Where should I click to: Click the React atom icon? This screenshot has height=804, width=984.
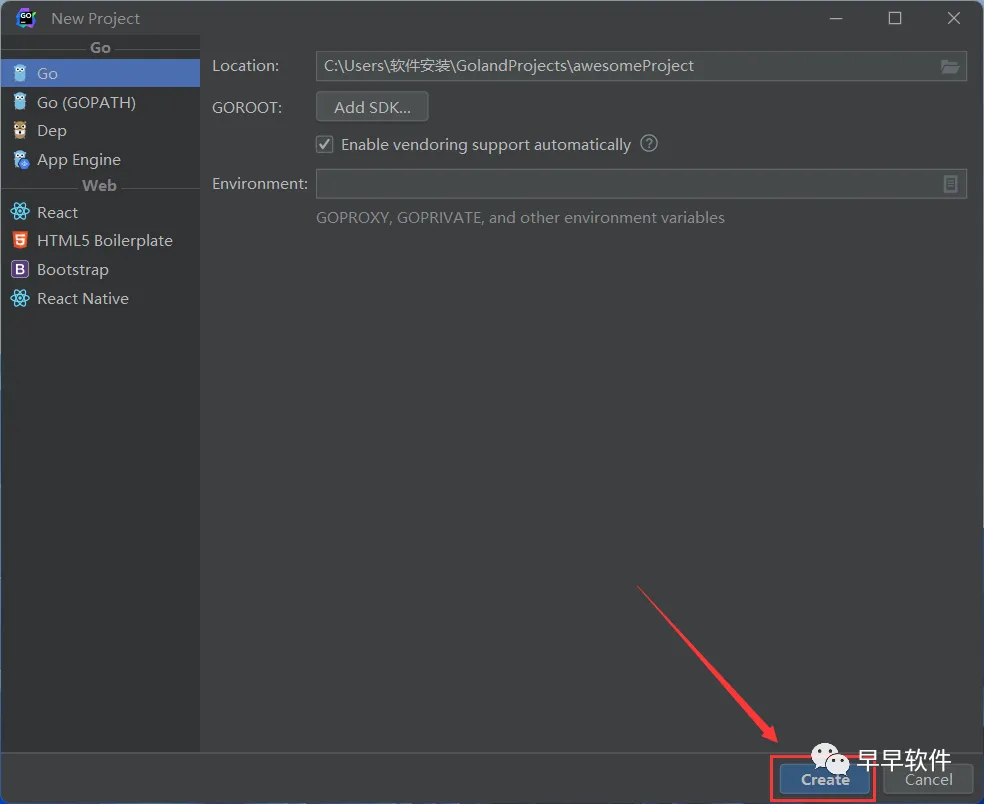(20, 212)
